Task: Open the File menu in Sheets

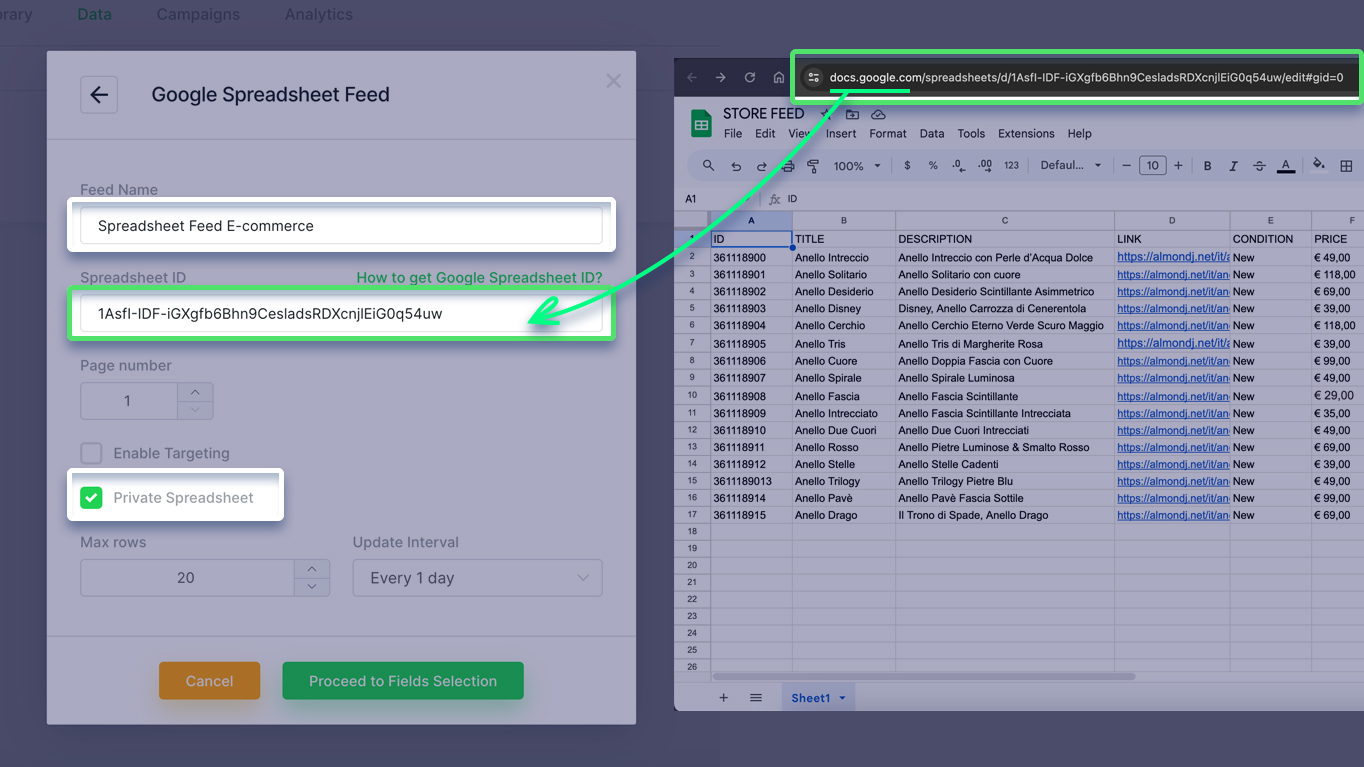Action: pos(733,134)
